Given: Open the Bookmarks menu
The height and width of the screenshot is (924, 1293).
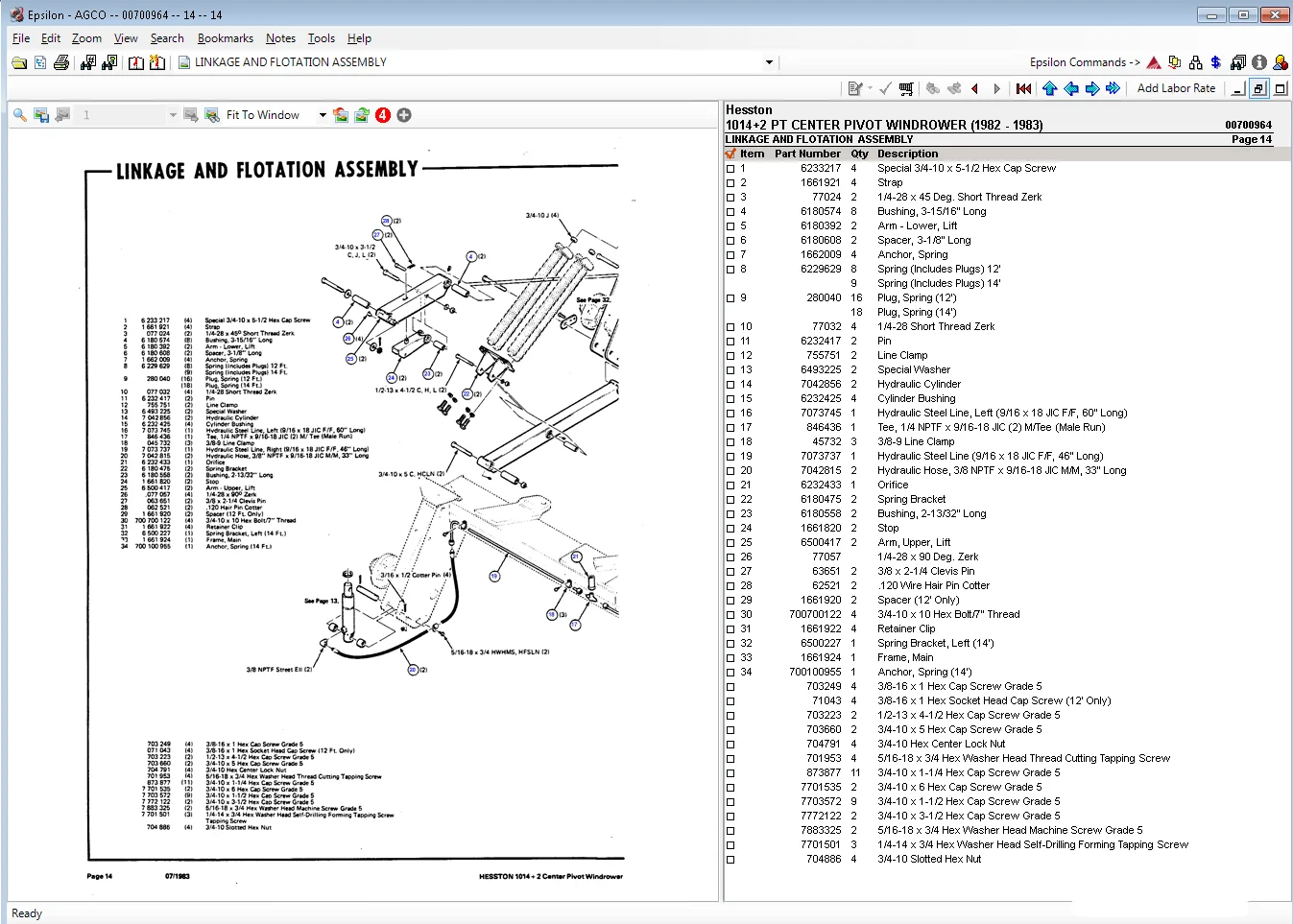Looking at the screenshot, I should (x=225, y=38).
